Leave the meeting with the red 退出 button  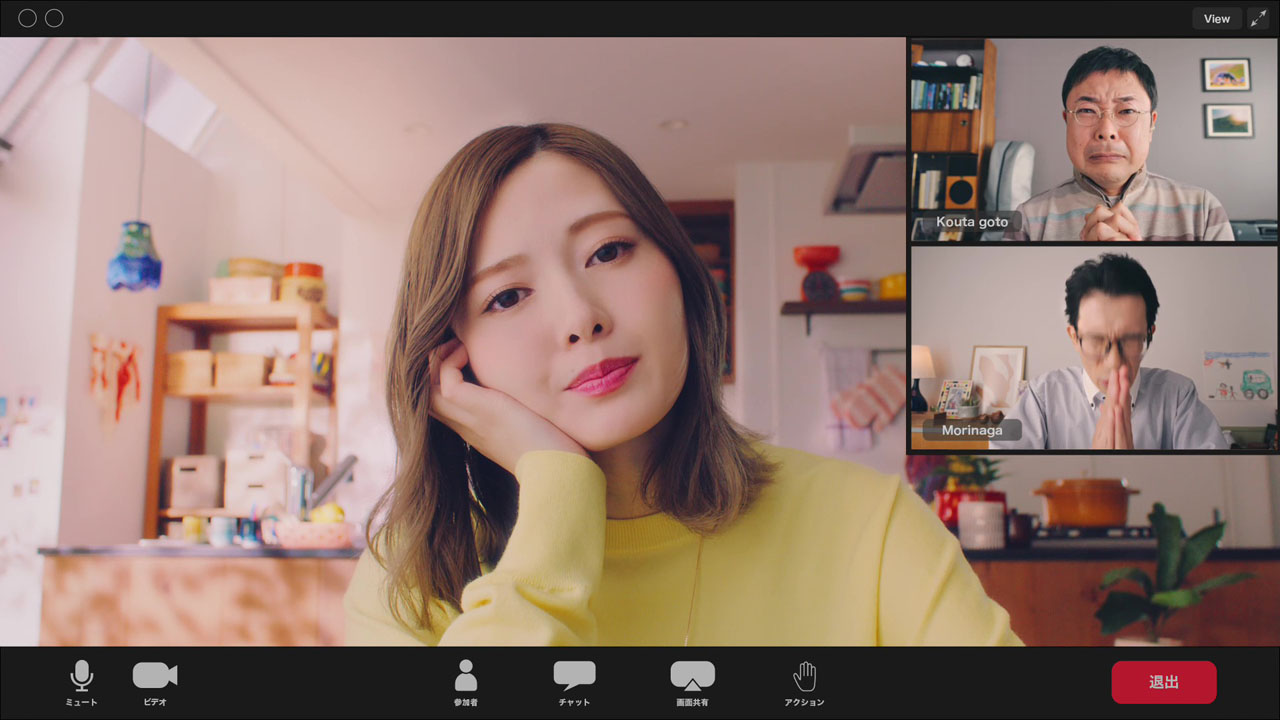point(1164,682)
